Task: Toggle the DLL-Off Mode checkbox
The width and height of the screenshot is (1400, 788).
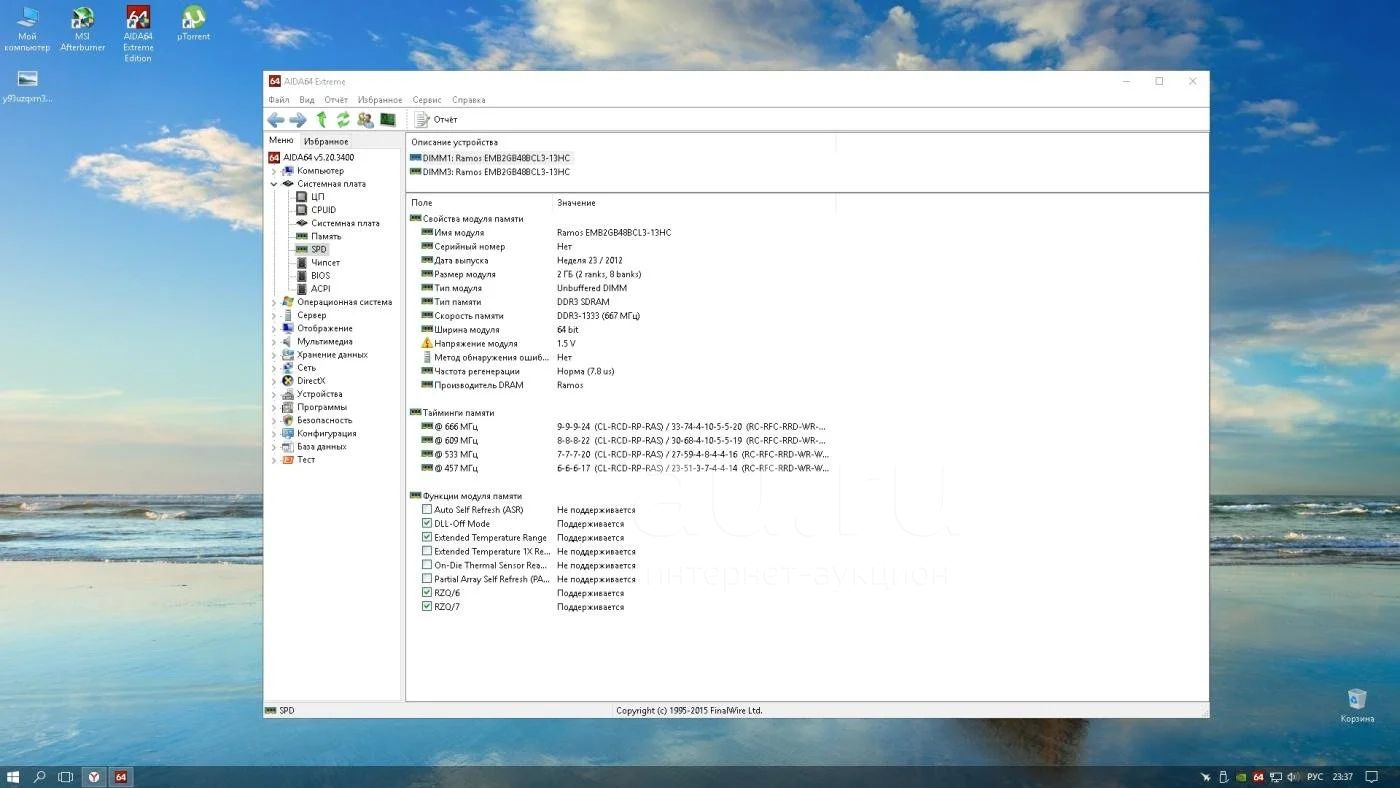Action: [x=427, y=524]
